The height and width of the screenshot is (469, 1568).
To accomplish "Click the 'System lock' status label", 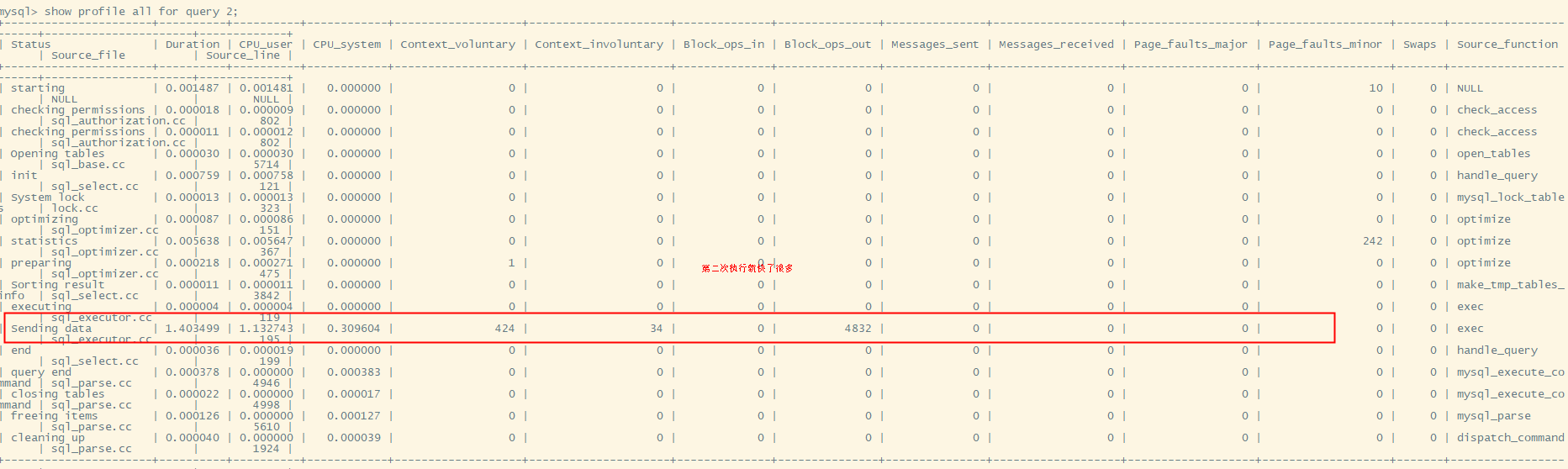I will pos(48,198).
